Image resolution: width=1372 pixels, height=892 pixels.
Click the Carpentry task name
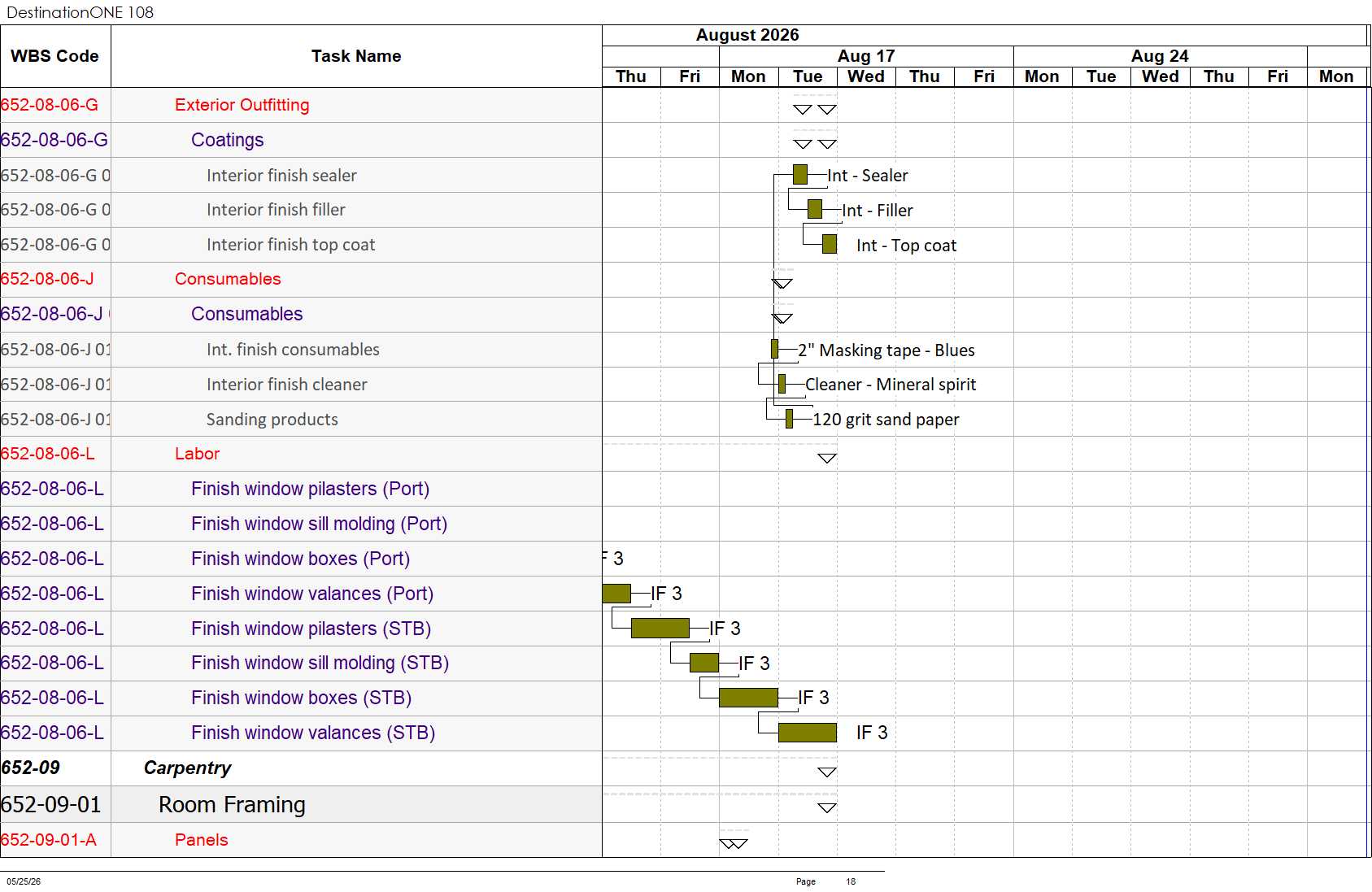point(188,768)
